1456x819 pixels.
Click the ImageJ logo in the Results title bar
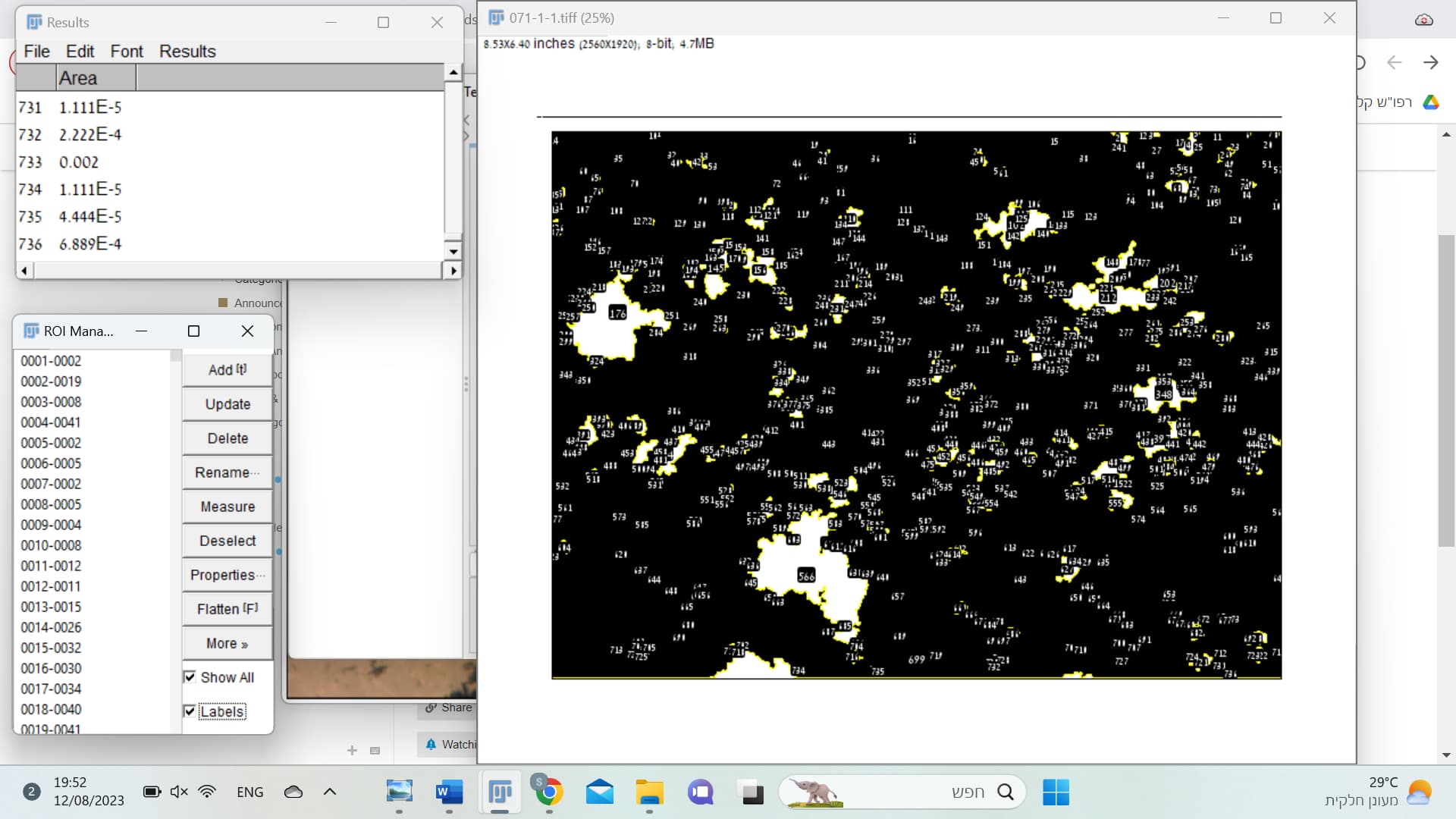pyautogui.click(x=33, y=22)
